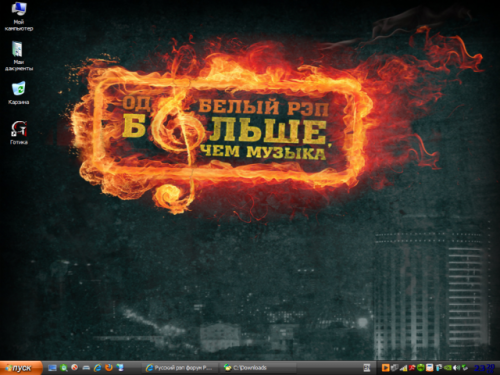Click the language bar icon on taskbar

[367, 368]
